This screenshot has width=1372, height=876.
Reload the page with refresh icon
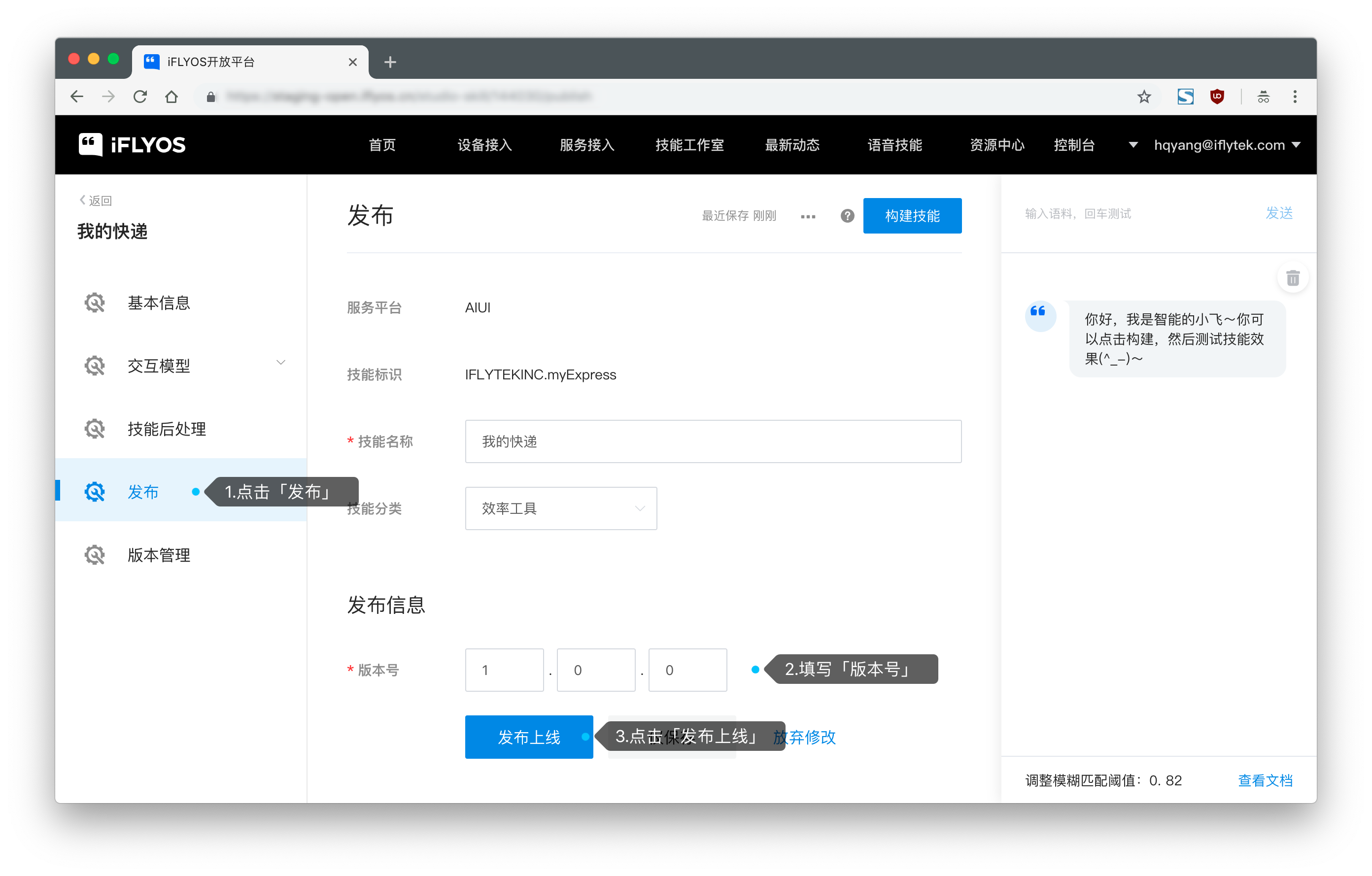click(140, 96)
